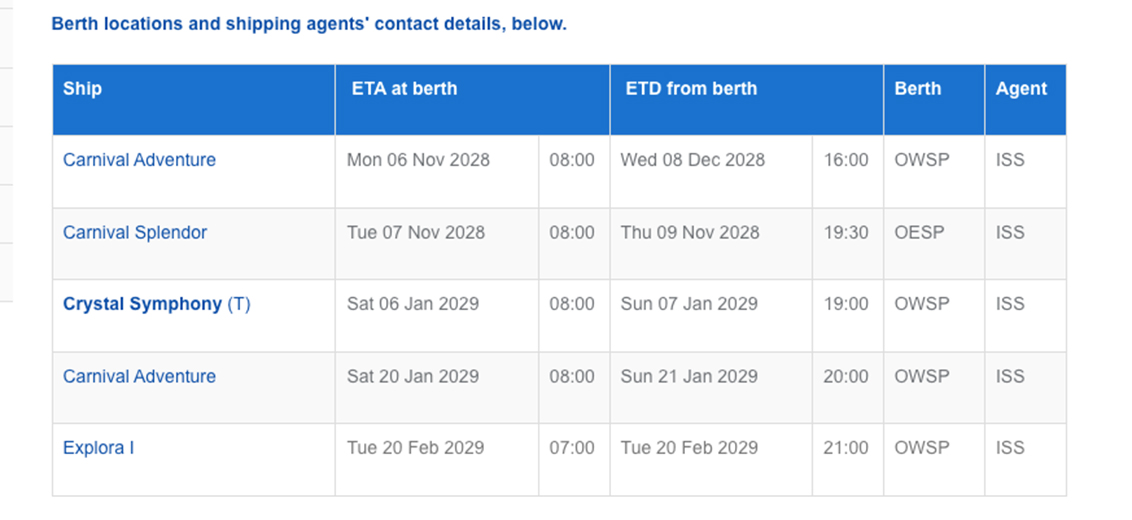Click the 19:30 departure time cell

tap(846, 232)
